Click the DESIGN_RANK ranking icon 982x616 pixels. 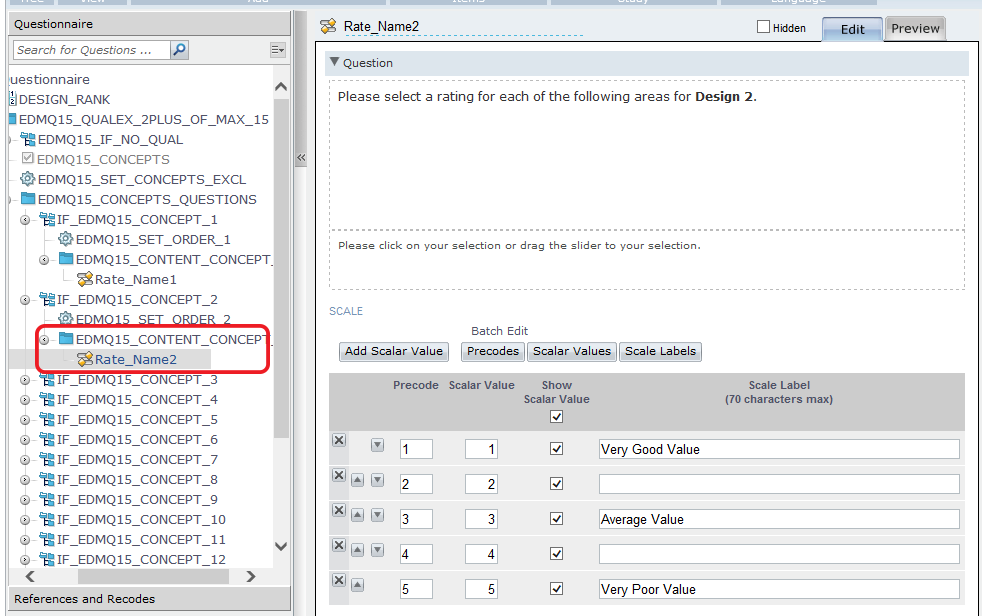[x=13, y=98]
